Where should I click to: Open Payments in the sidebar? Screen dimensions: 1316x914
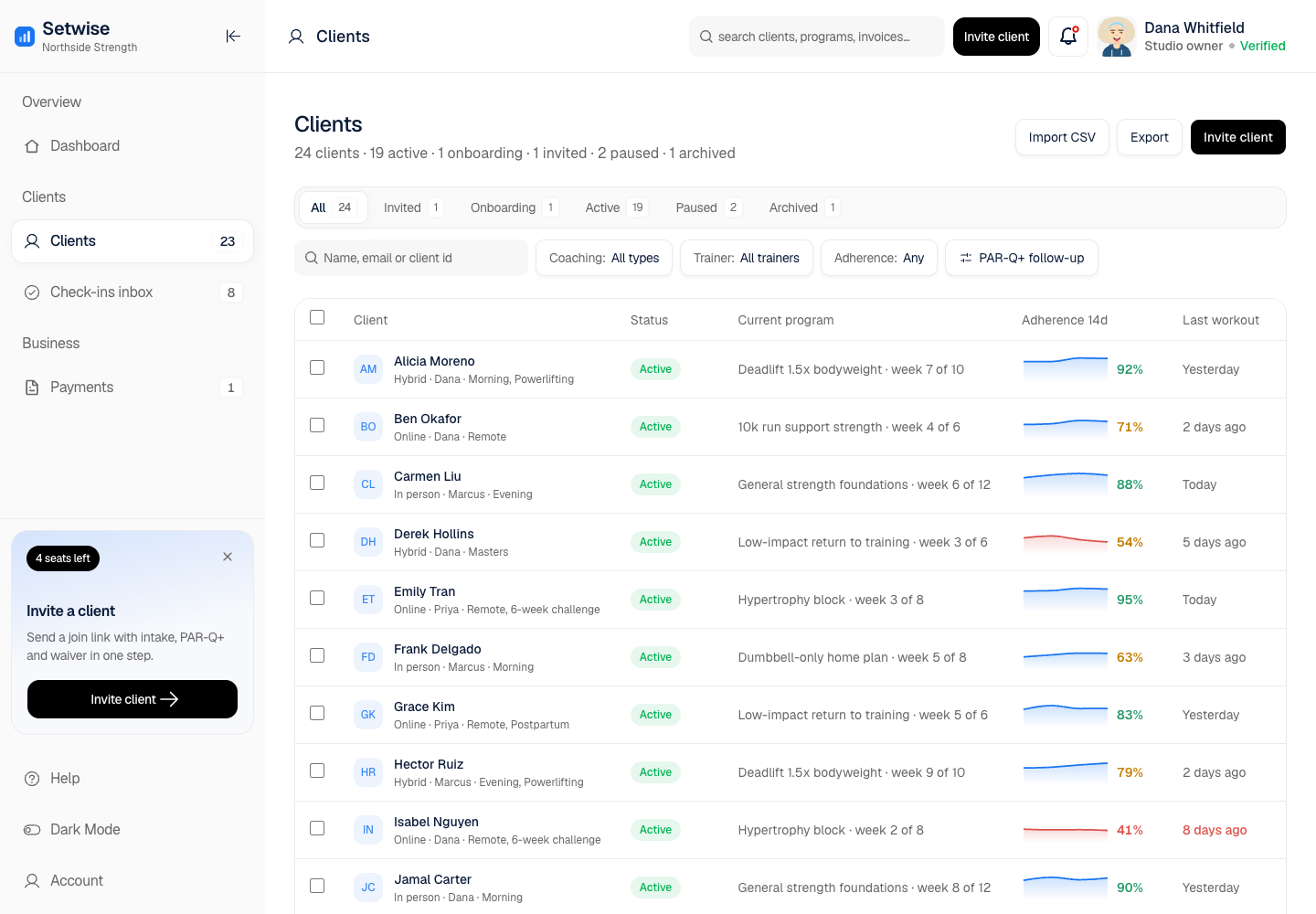click(133, 388)
